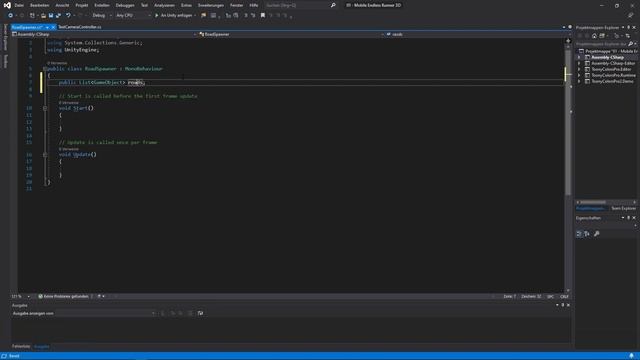Screen dimensions: 640x360
Task: Open the Fenster menu
Action: tap(236, 5)
